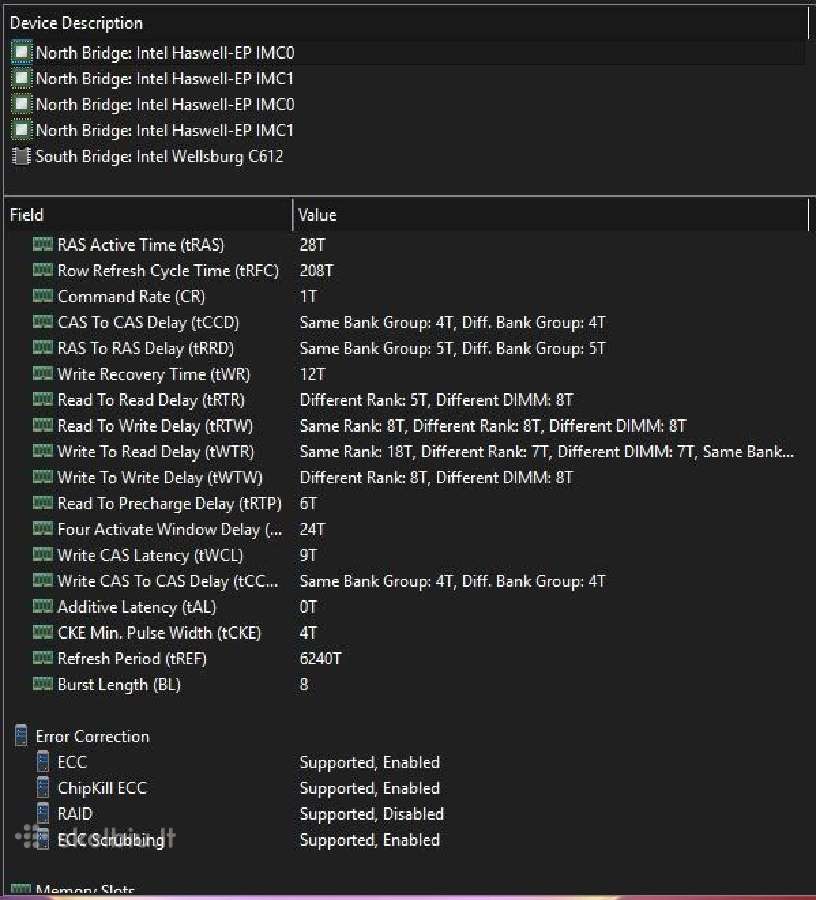Screen dimensions: 816x900
Task: Select the ChipKill ECC row's 'Supported, Enabled' value
Action: pos(370,788)
